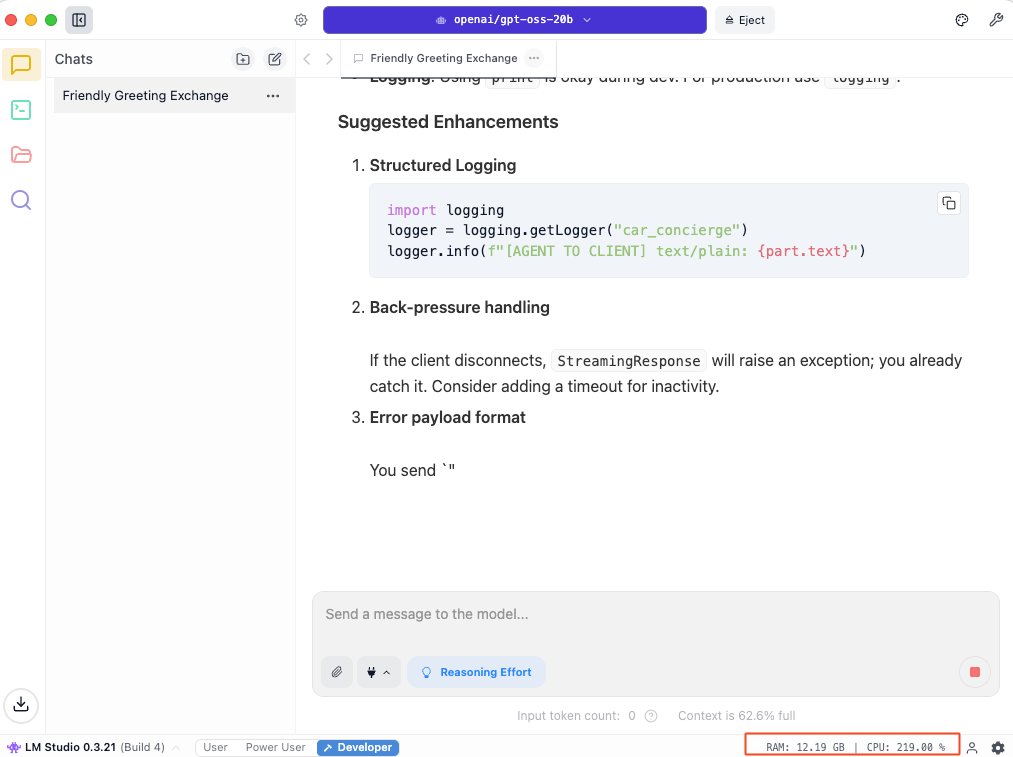Open options for Friendly Greeting Exchange in list
The image size is (1013, 757).
273,96
